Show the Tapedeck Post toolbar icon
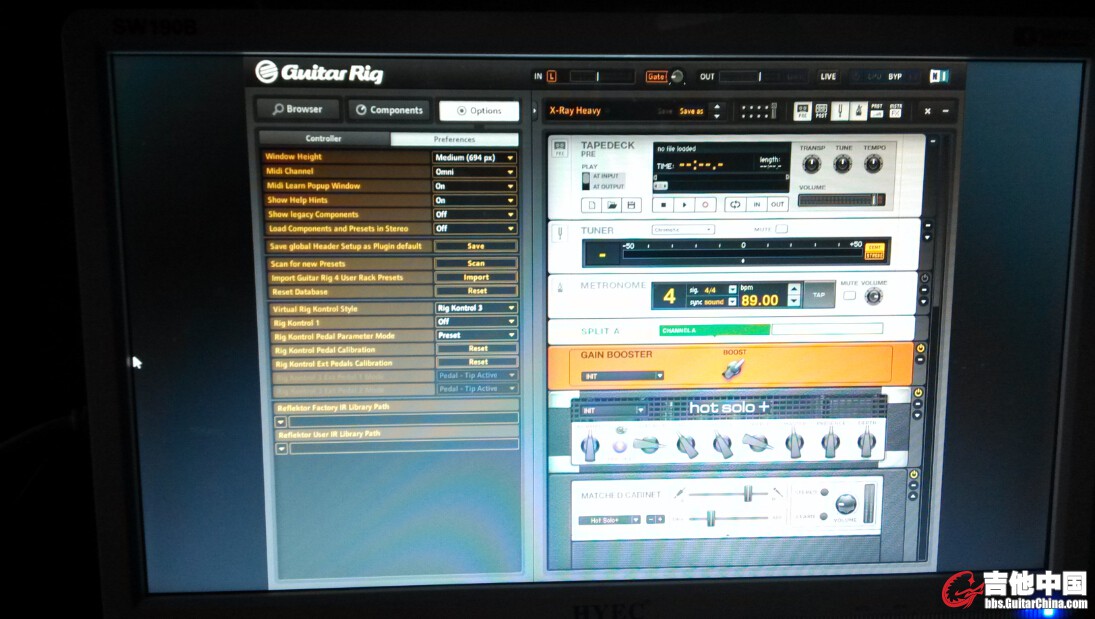Image resolution: width=1095 pixels, height=619 pixels. click(x=821, y=110)
